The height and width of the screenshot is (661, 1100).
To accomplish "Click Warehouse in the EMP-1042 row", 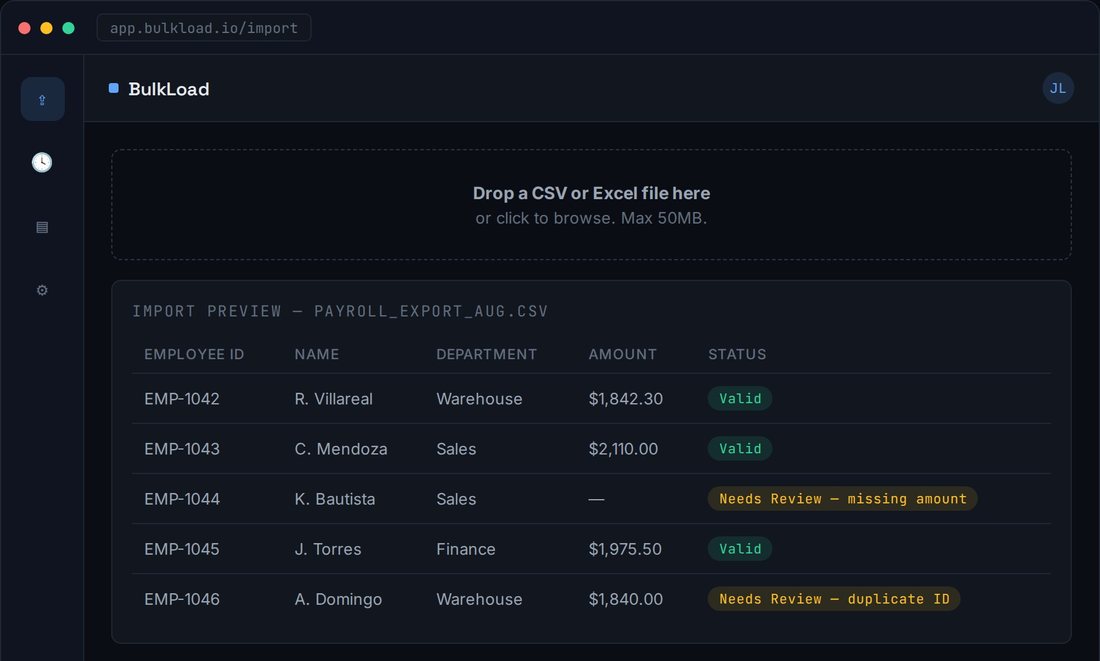I will 479,399.
